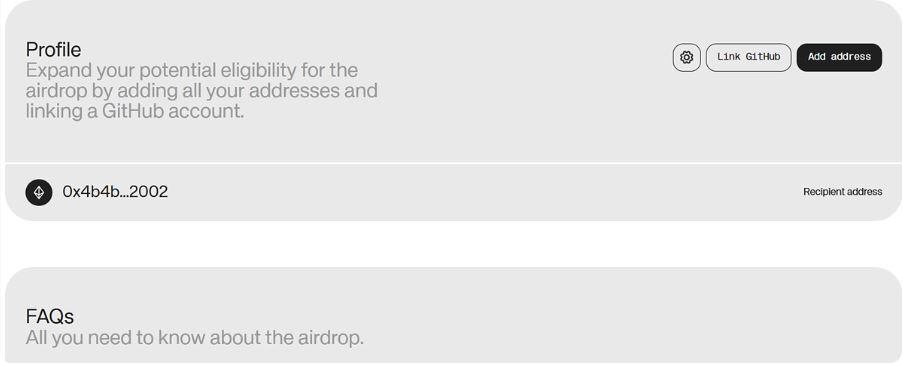
Task: Select the 0x4b4b...2002 wallet address
Action: [x=115, y=192]
